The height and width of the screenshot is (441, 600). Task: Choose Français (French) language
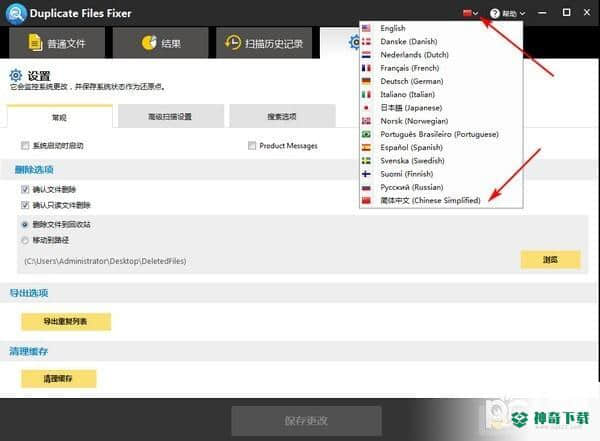point(441,68)
